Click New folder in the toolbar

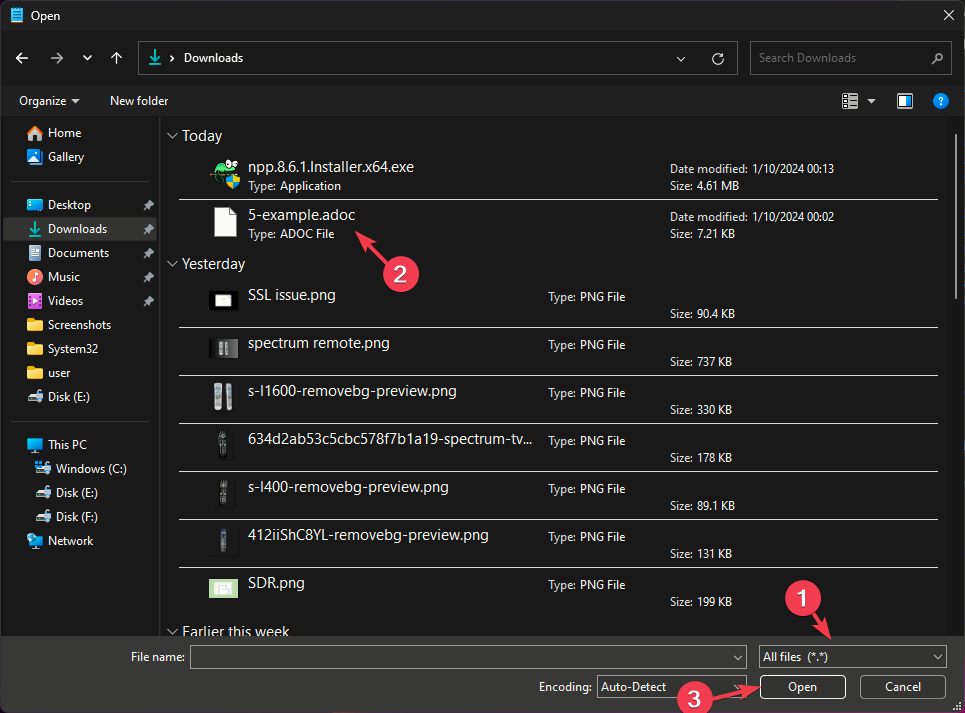(x=139, y=101)
